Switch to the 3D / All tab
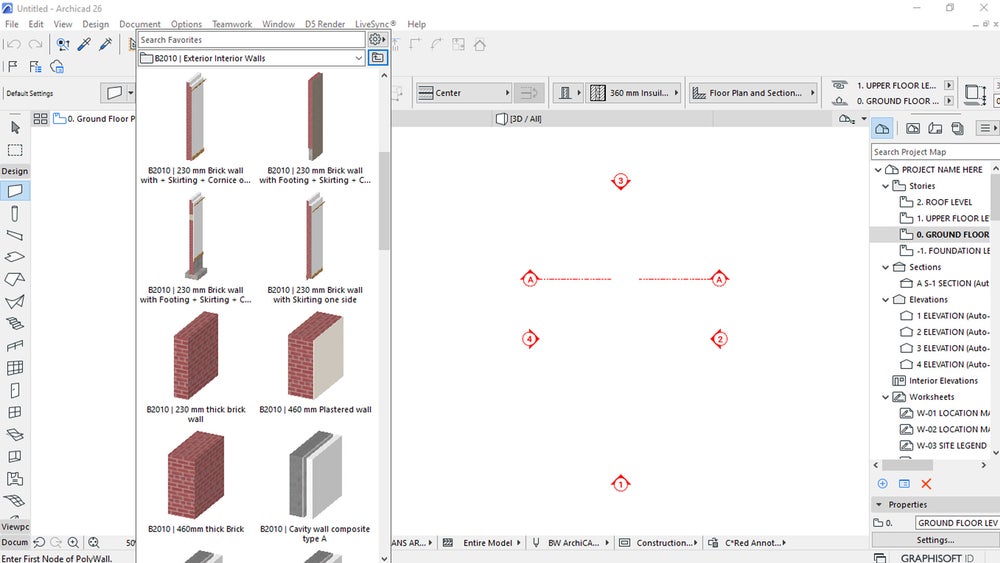 [518, 119]
